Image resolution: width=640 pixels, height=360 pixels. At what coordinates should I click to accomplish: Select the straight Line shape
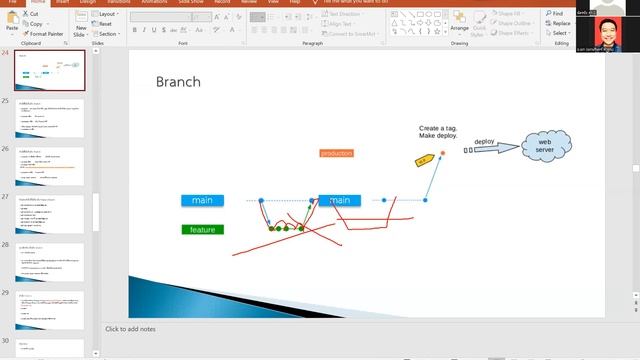[403, 14]
